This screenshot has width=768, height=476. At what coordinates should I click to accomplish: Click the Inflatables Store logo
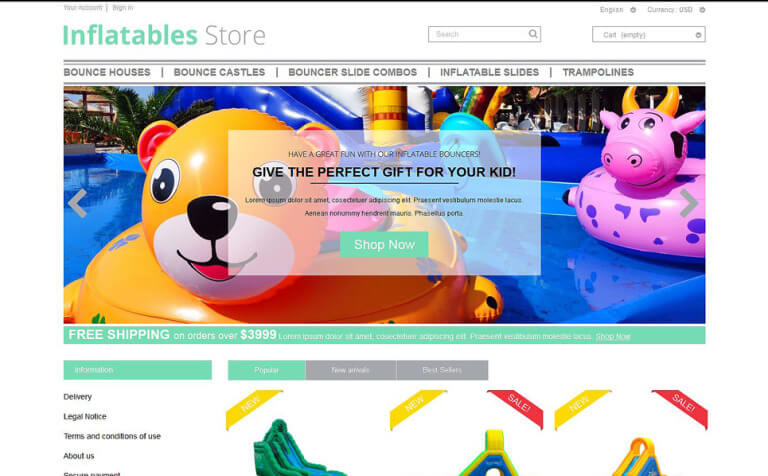[164, 35]
